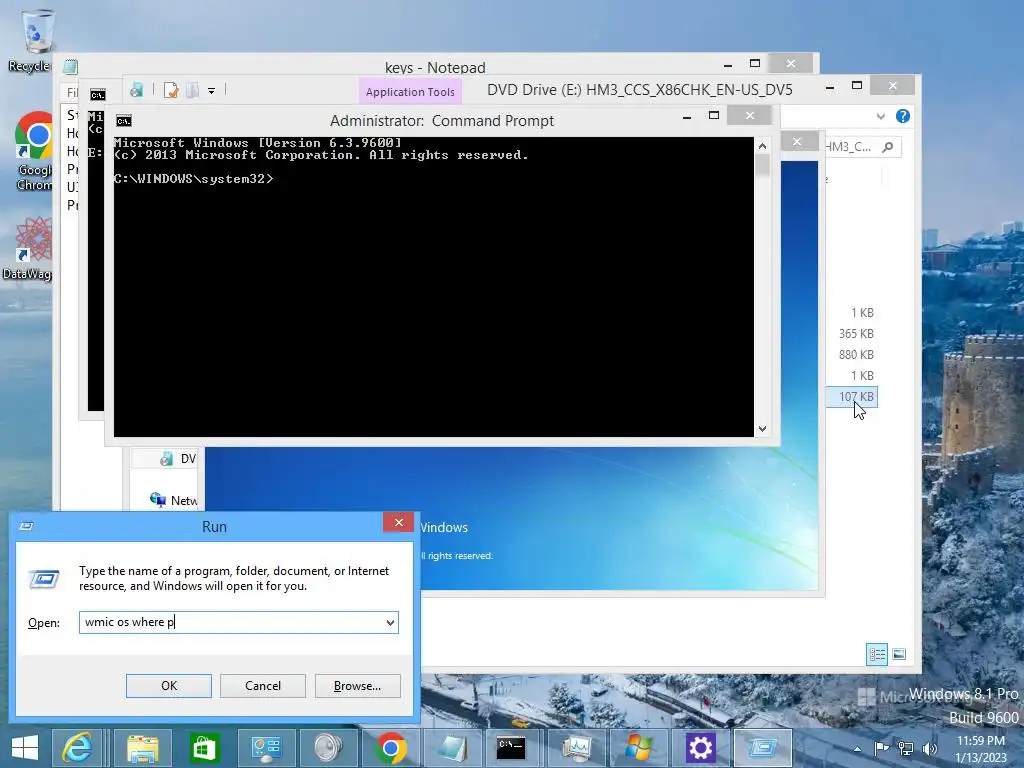
Task: Click OK in the Run dialog
Action: [x=168, y=686]
